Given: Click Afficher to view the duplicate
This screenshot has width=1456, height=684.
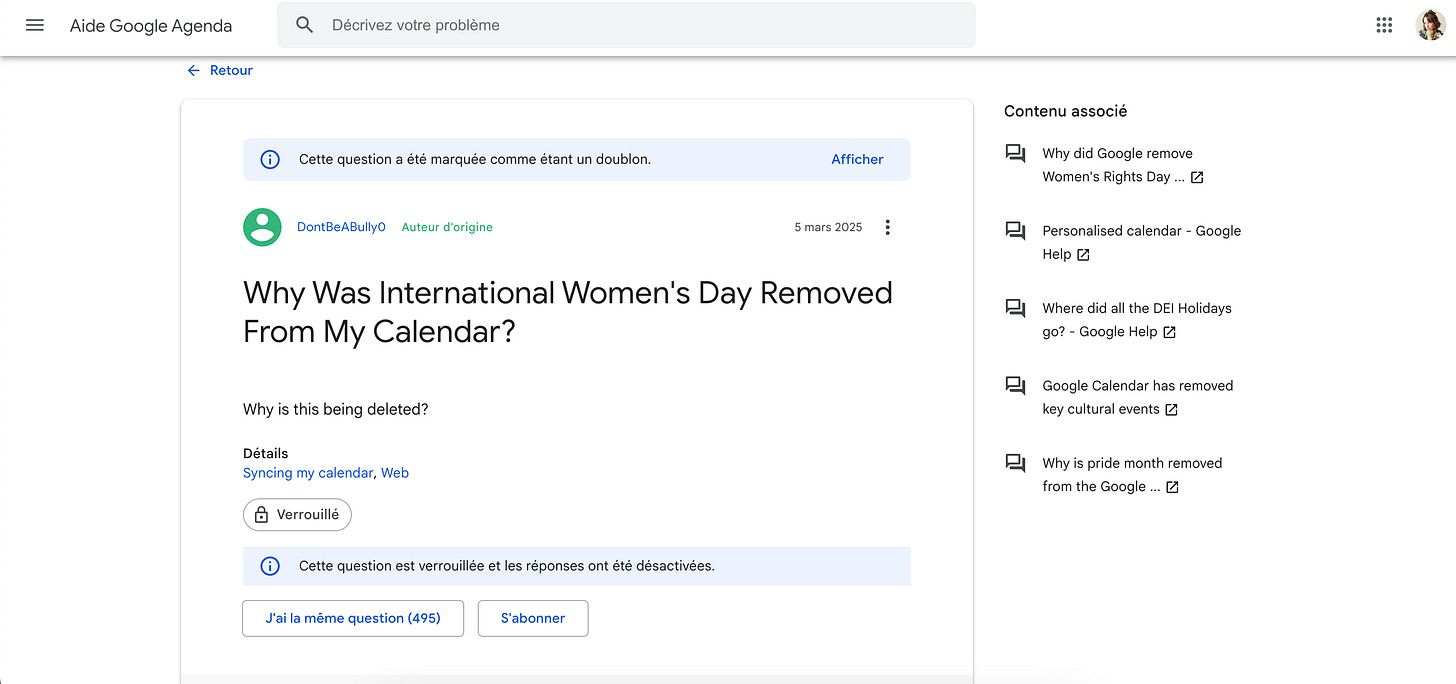Looking at the screenshot, I should pyautogui.click(x=857, y=159).
